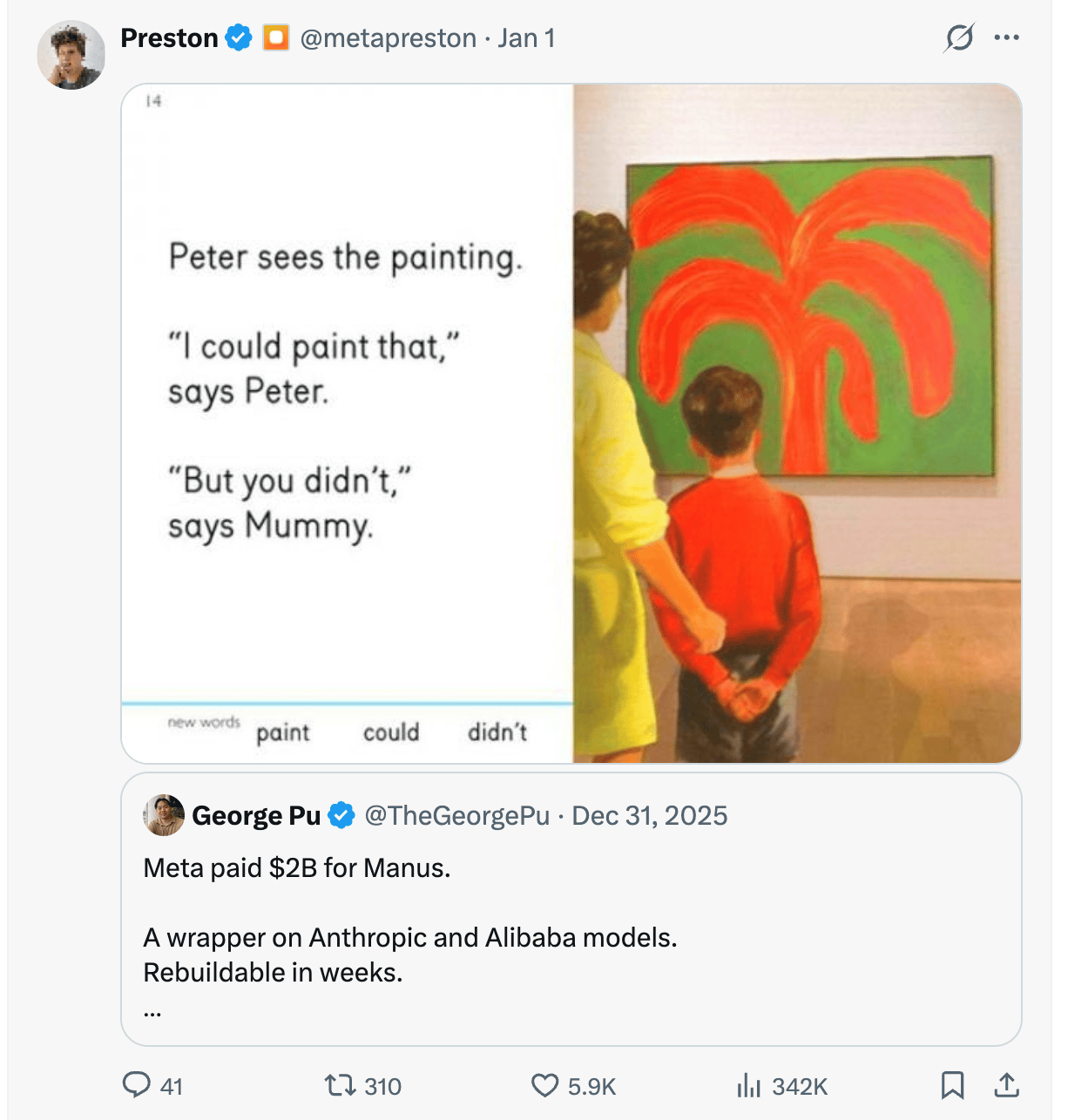Click the Dec 31, 2025 date

point(649,816)
